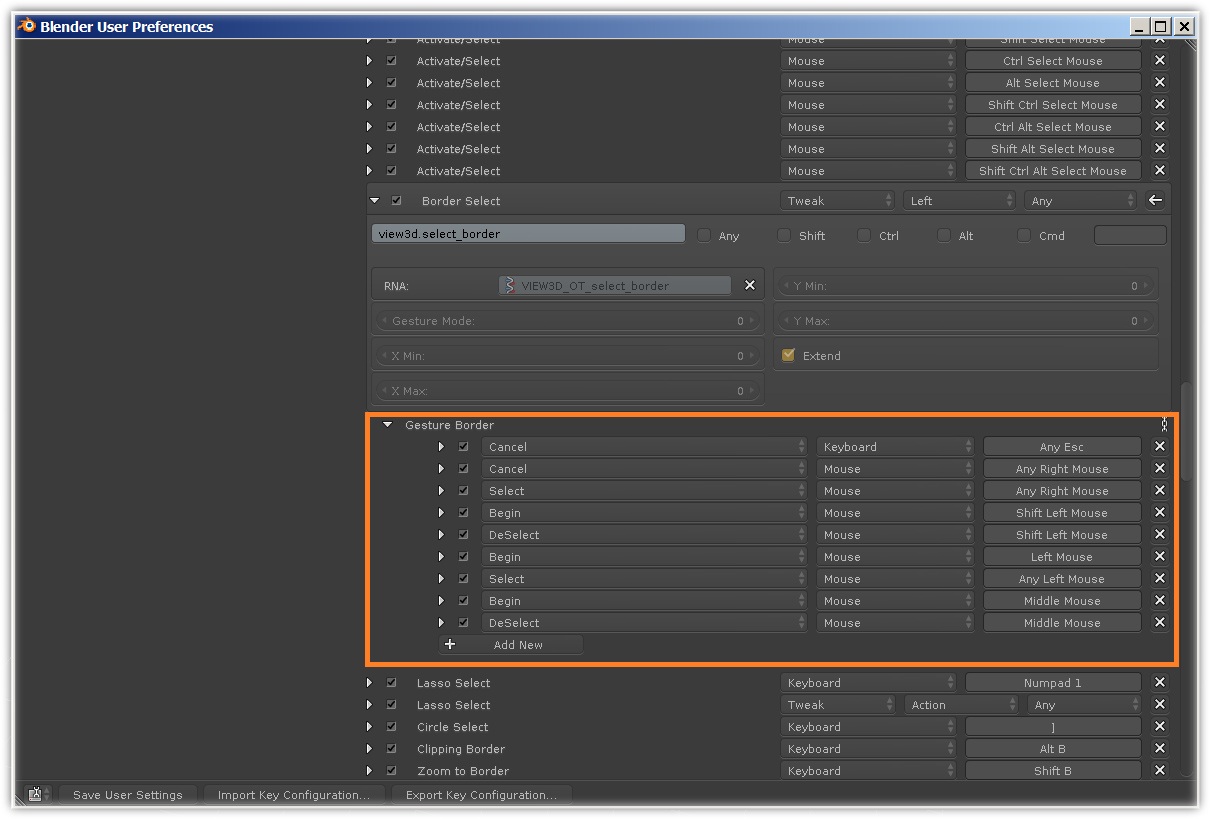Delete the keyboard Cancel entry under Gesture Border

pos(1159,446)
